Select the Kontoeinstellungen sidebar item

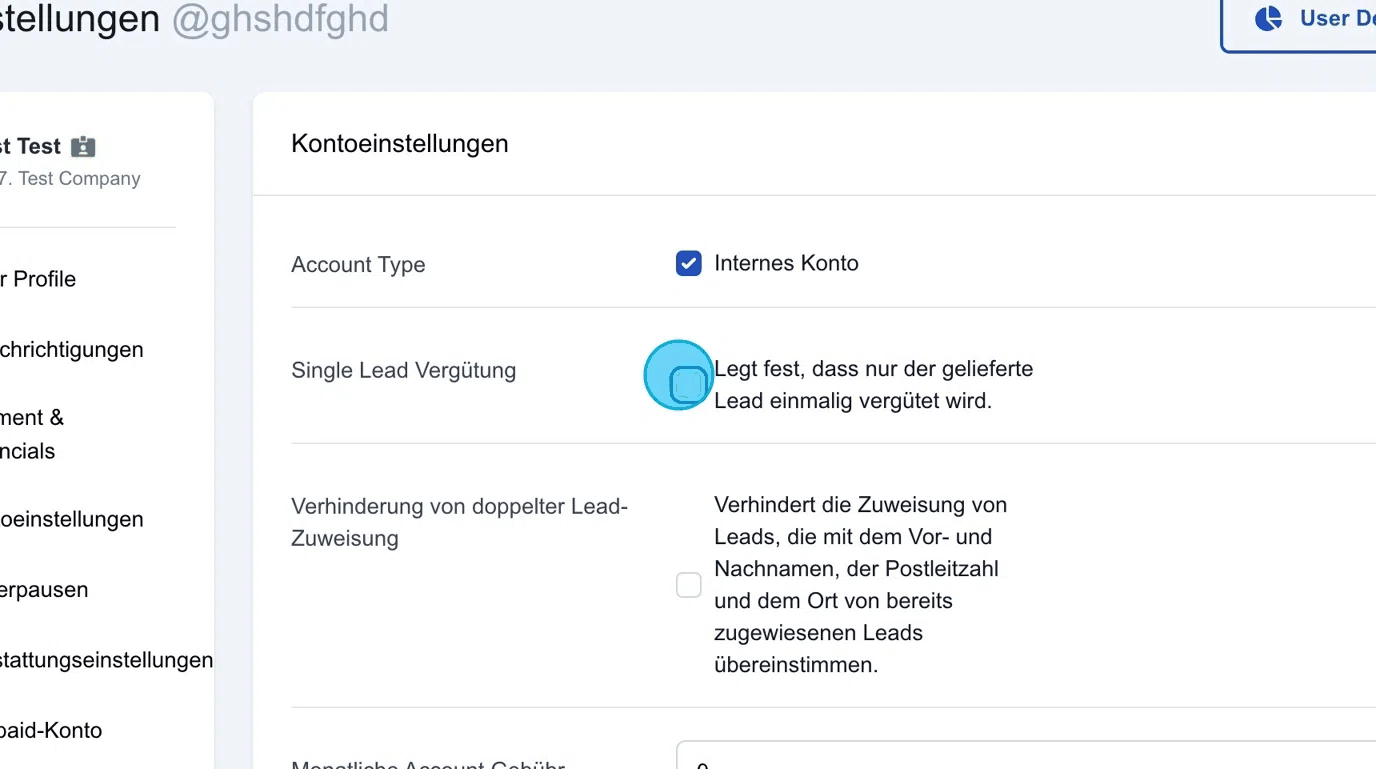71,519
